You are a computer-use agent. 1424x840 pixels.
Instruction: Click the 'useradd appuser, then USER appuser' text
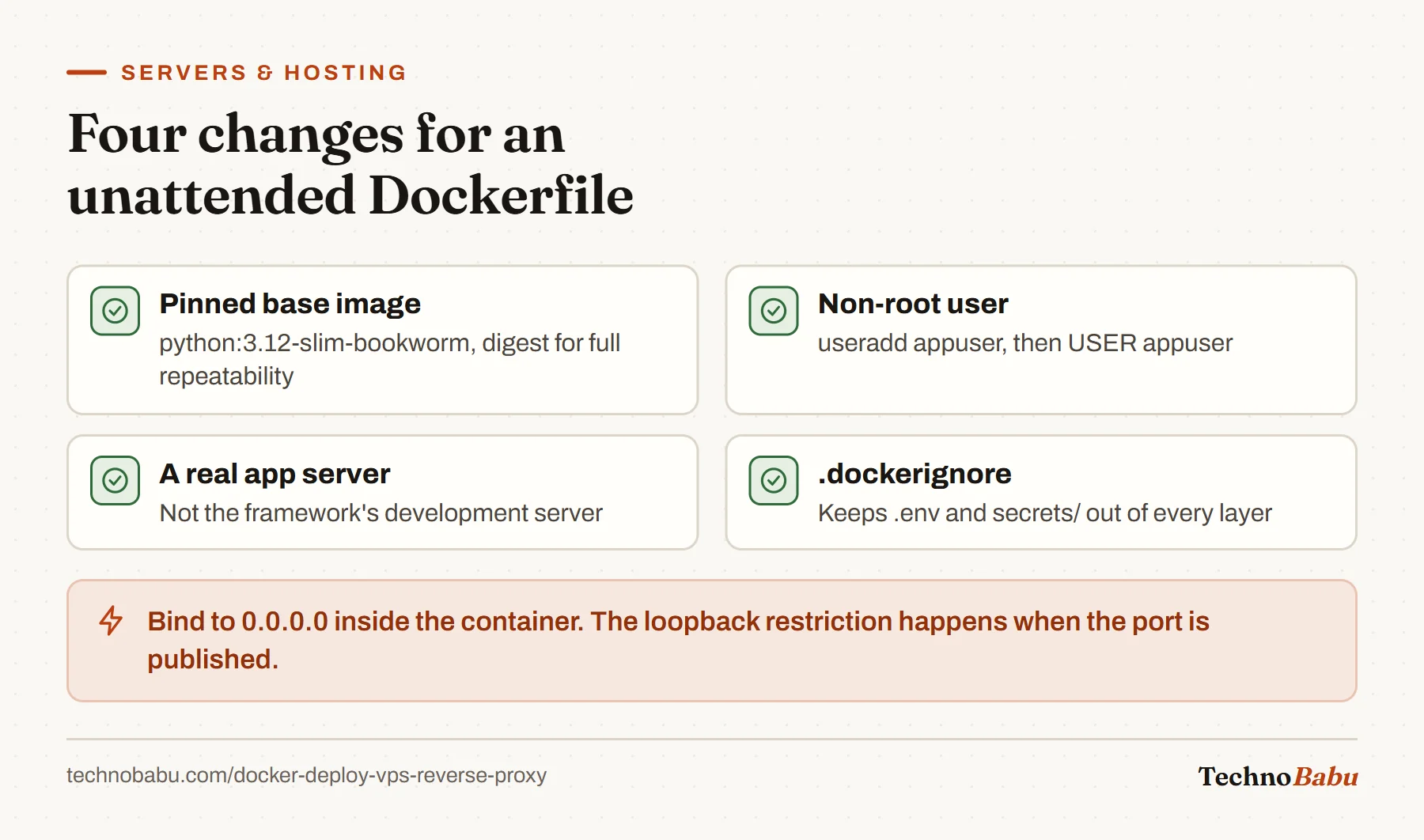pyautogui.click(x=1025, y=343)
